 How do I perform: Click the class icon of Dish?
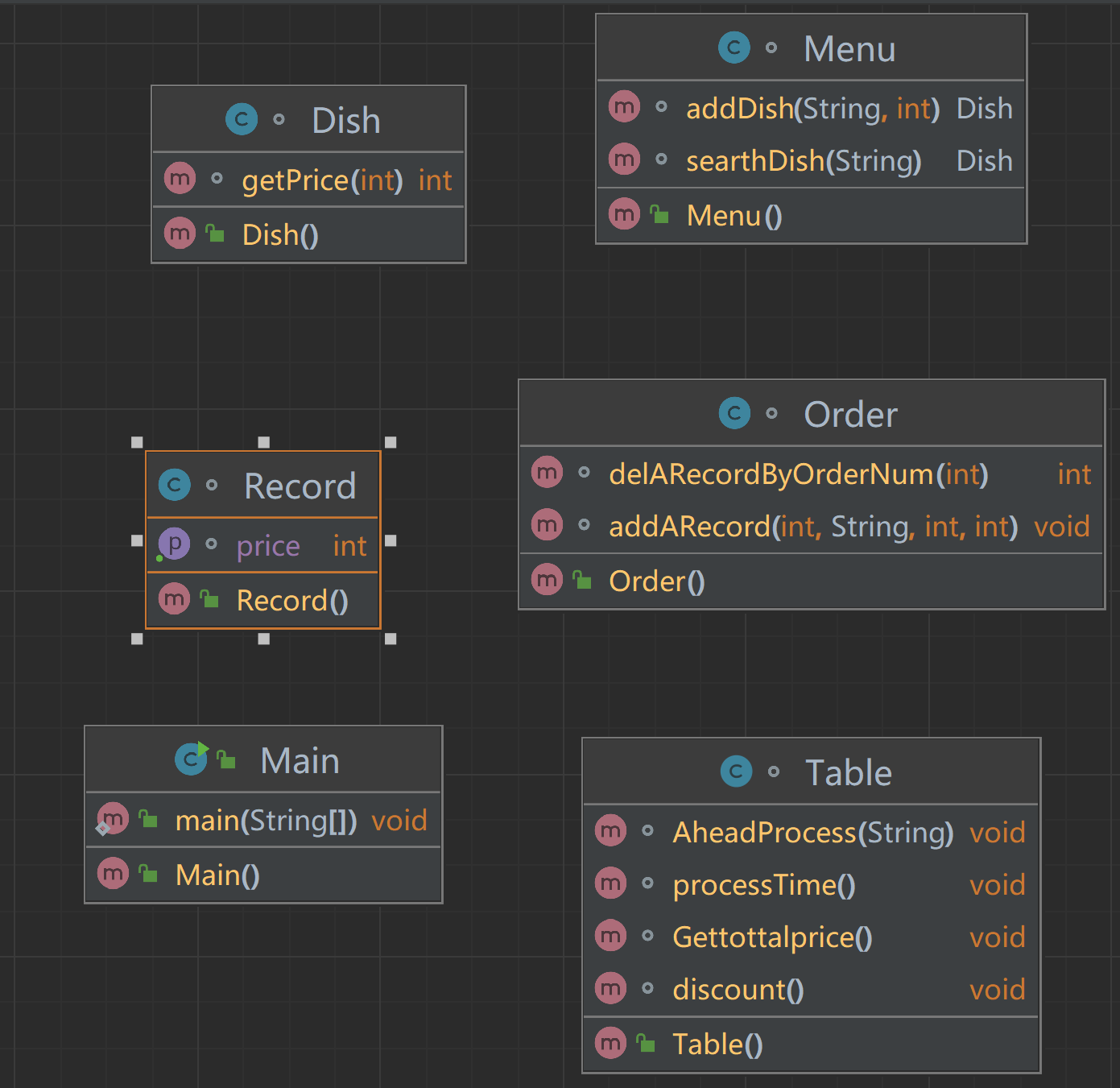point(242,120)
